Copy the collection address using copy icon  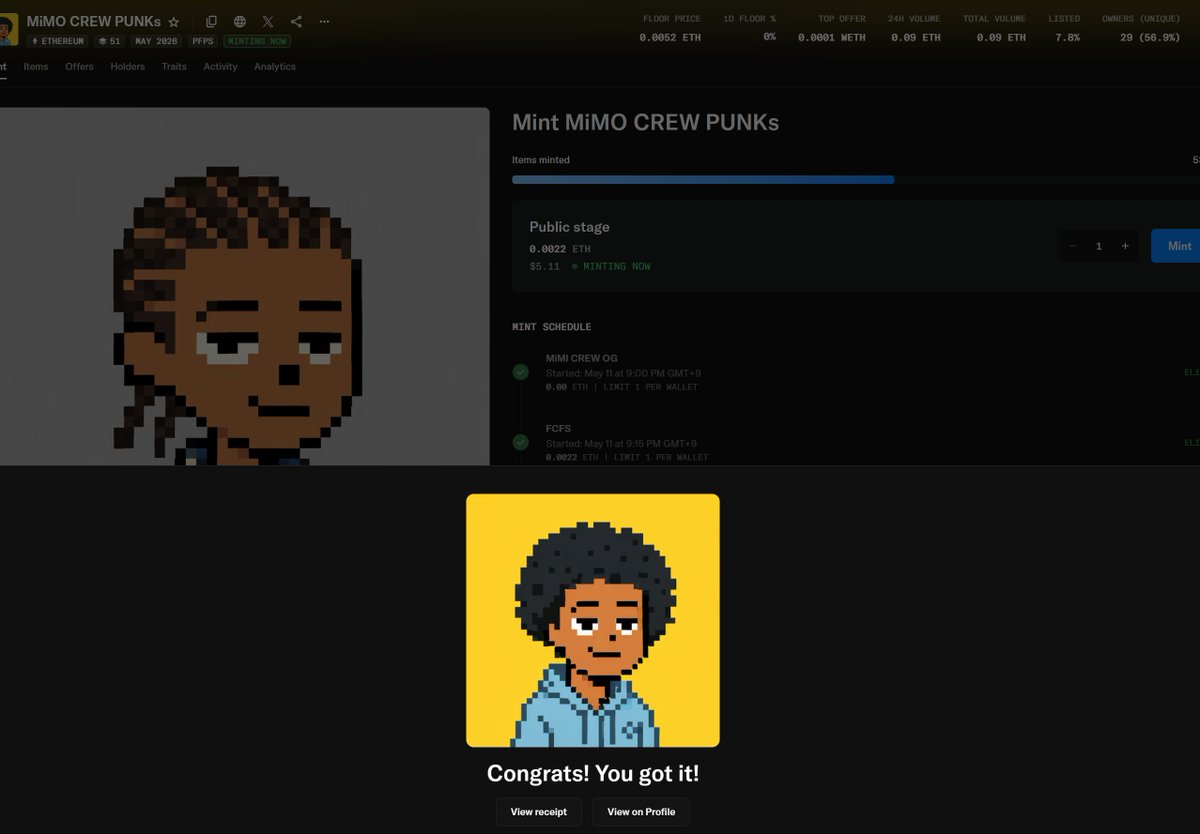[211, 21]
